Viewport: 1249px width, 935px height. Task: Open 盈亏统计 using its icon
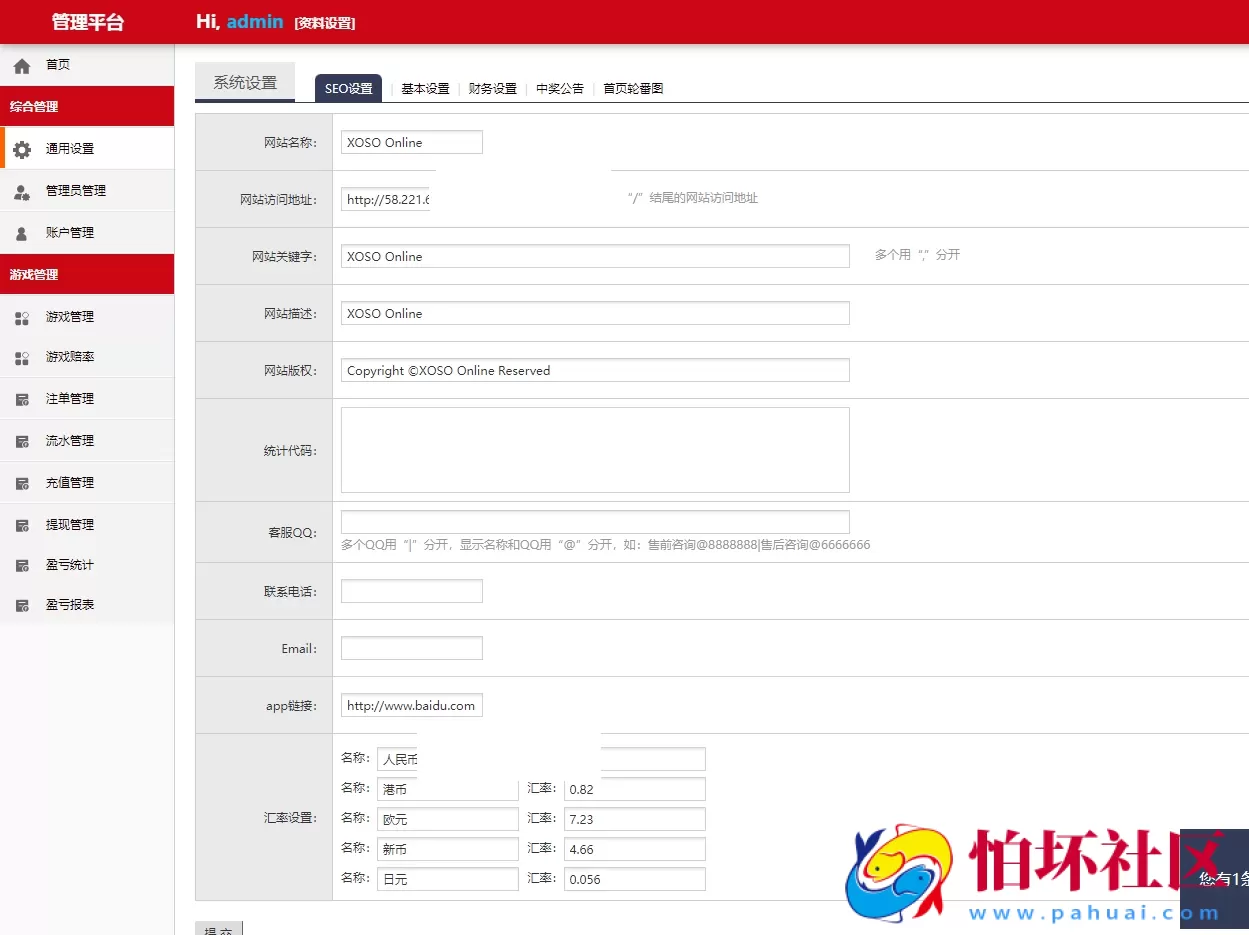pos(23,564)
